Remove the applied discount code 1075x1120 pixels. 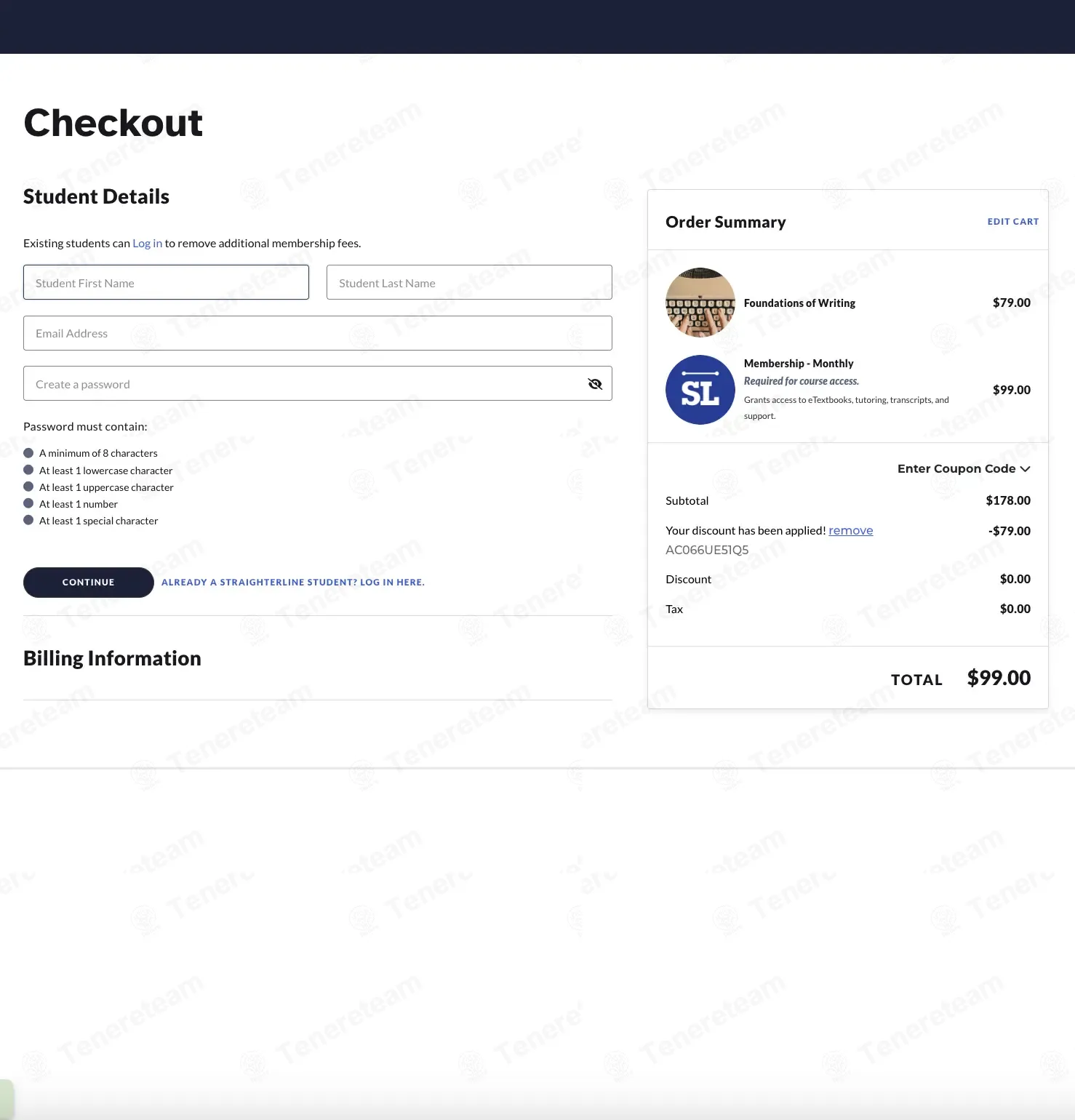(851, 530)
